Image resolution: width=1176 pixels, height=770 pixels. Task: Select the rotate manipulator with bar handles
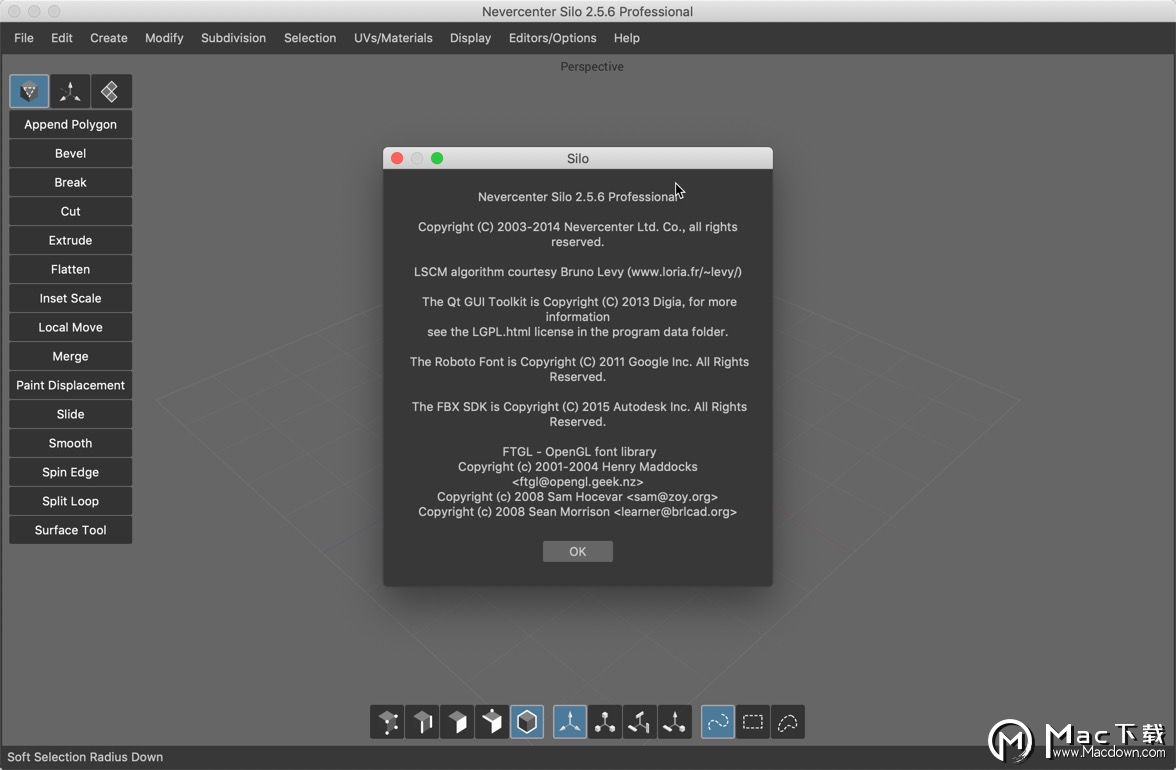click(640, 722)
